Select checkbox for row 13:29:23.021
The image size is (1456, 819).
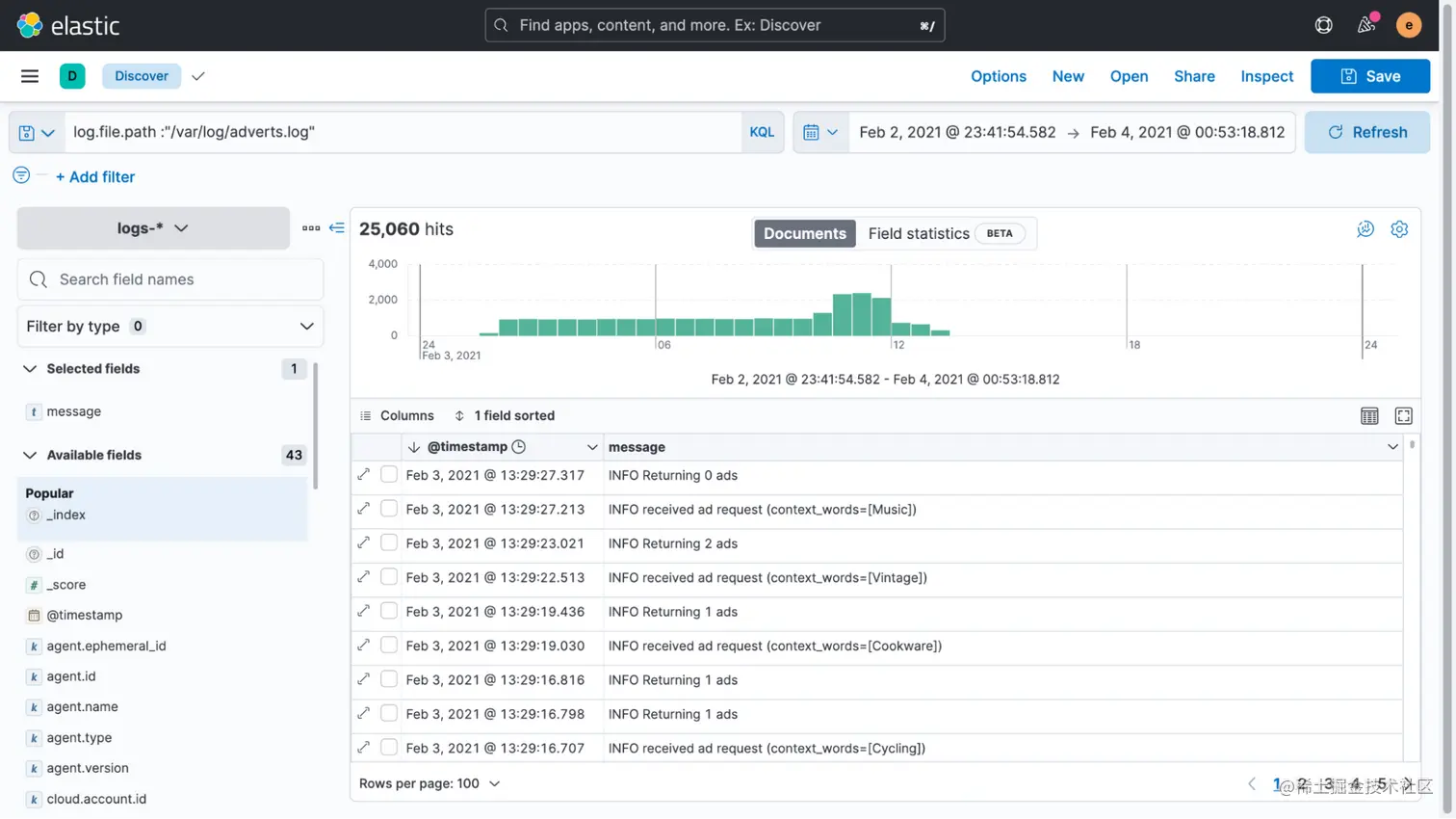tap(389, 542)
